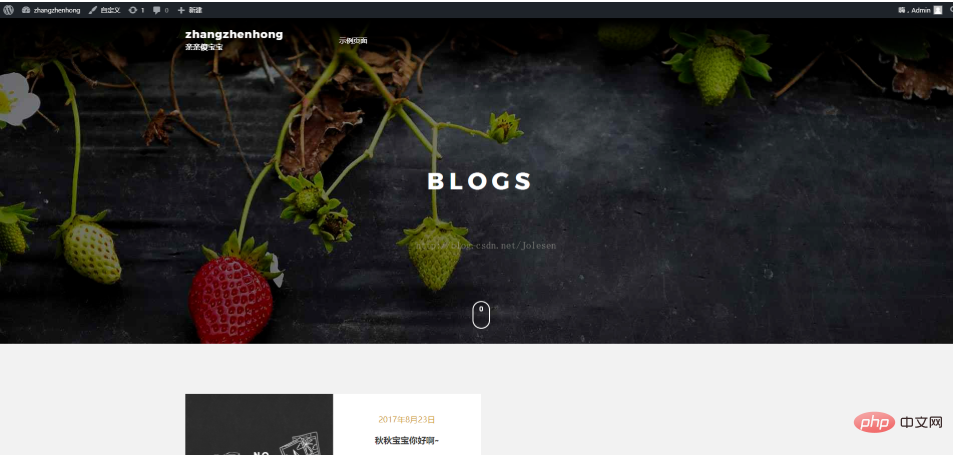Click the scroll-down mouse icon
The width and height of the screenshot is (953, 455).
(481, 315)
